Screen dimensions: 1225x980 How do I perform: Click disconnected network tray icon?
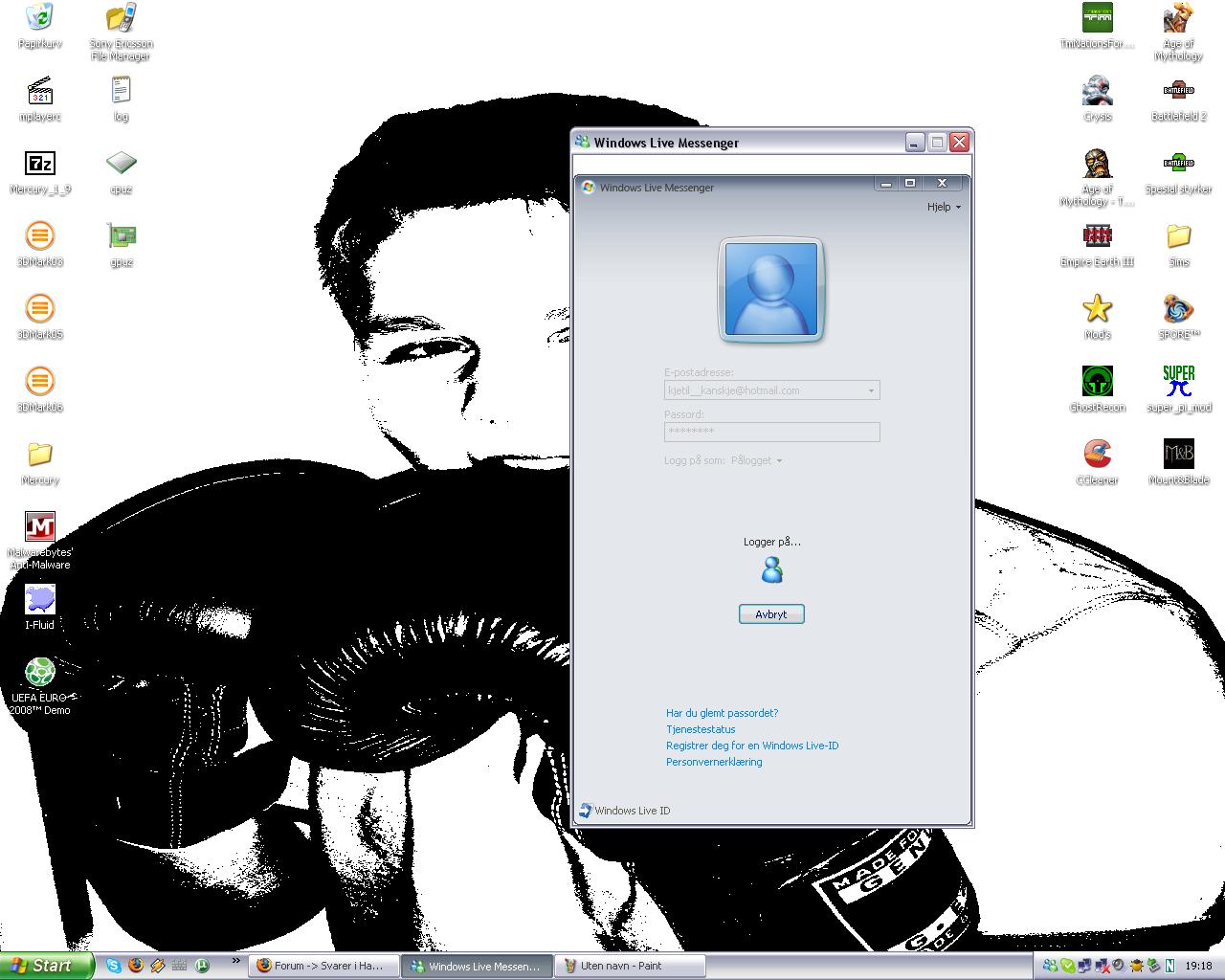click(x=1102, y=966)
